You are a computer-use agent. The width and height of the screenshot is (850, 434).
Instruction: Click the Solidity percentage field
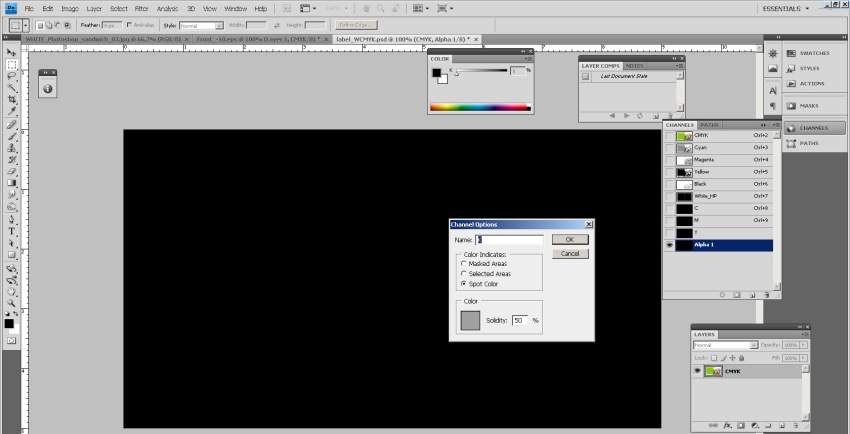520,320
